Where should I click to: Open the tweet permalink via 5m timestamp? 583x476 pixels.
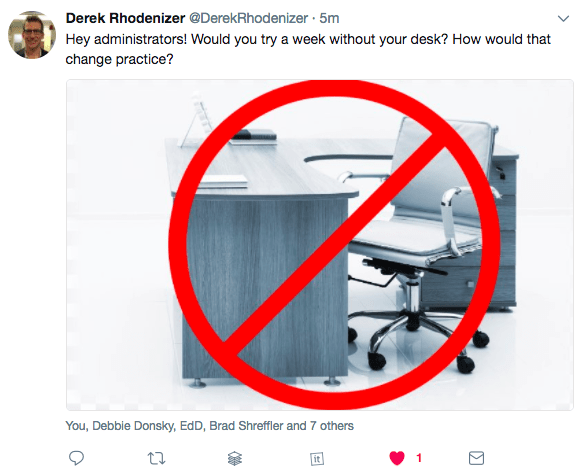(x=329, y=18)
